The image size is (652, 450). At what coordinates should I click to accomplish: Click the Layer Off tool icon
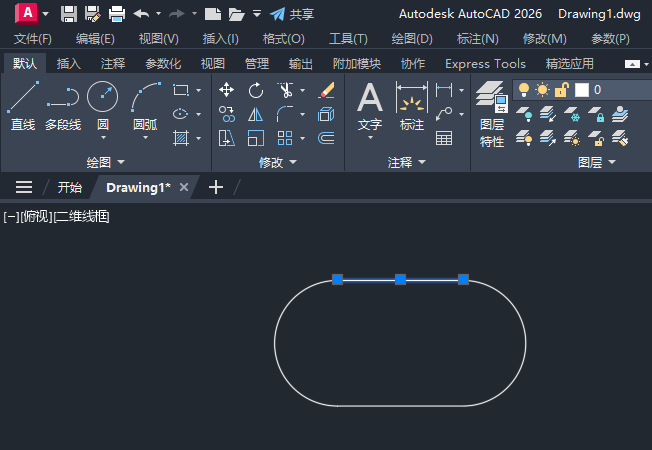pyautogui.click(x=524, y=114)
